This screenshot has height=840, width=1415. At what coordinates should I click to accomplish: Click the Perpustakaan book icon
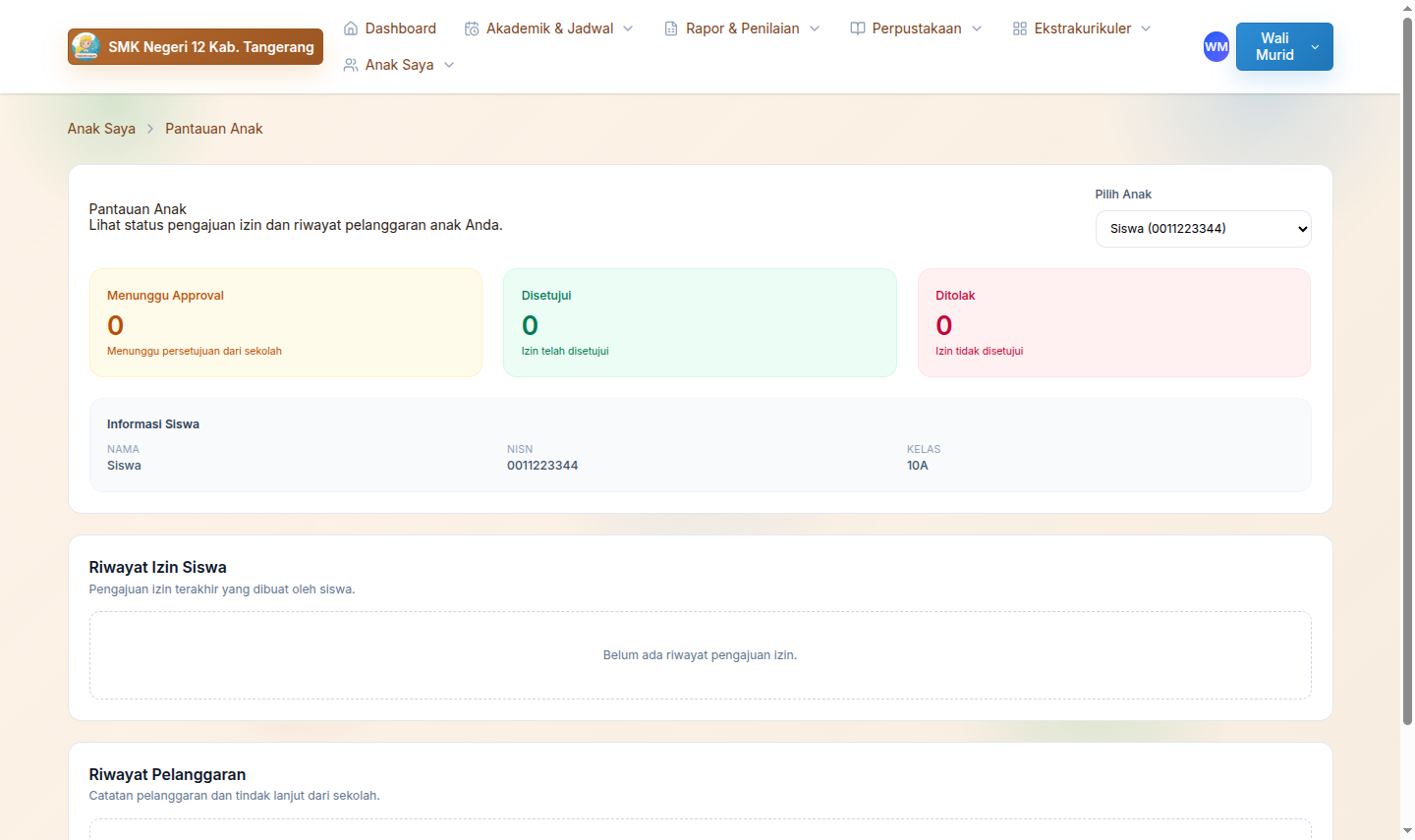point(858,28)
